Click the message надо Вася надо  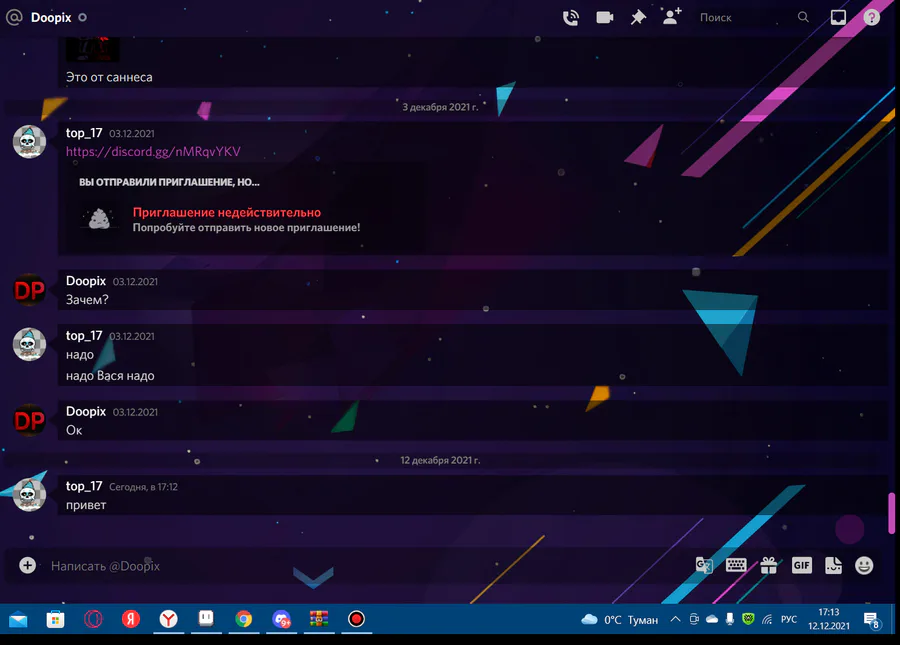click(110, 376)
